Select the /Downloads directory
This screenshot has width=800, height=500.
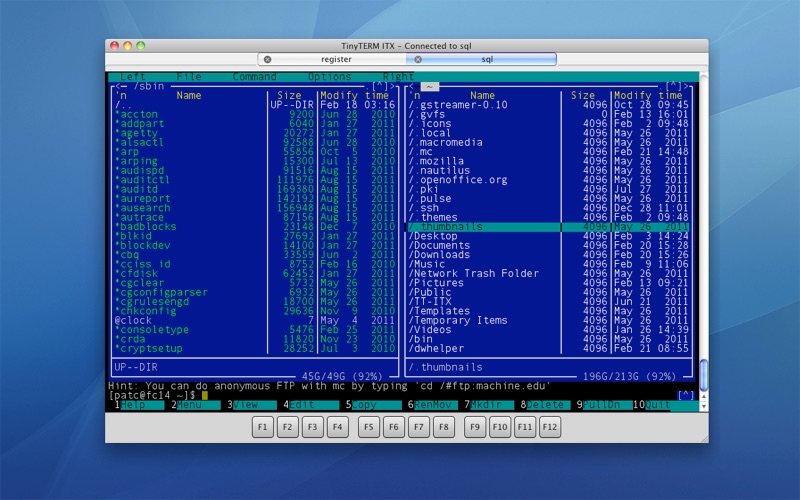(x=548, y=255)
